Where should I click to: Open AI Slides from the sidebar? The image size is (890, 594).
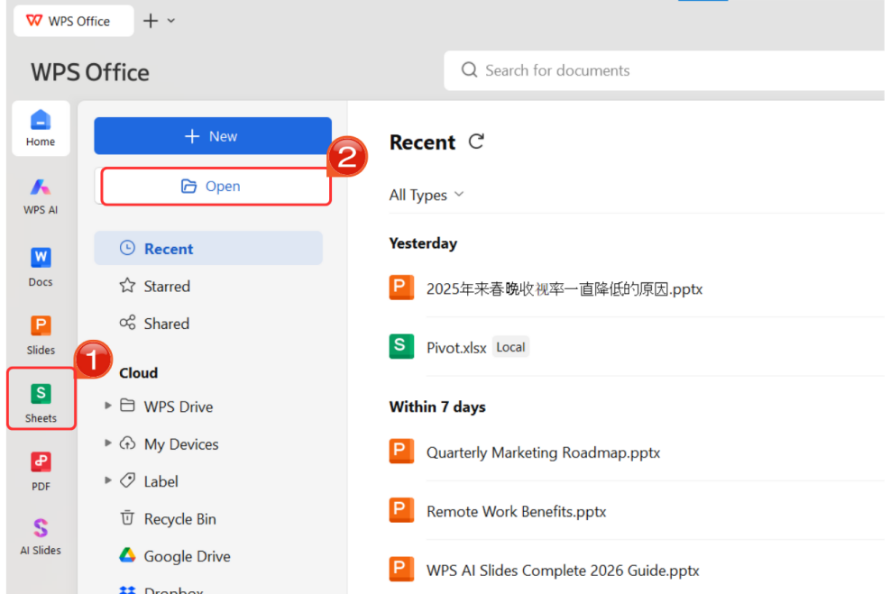[41, 536]
